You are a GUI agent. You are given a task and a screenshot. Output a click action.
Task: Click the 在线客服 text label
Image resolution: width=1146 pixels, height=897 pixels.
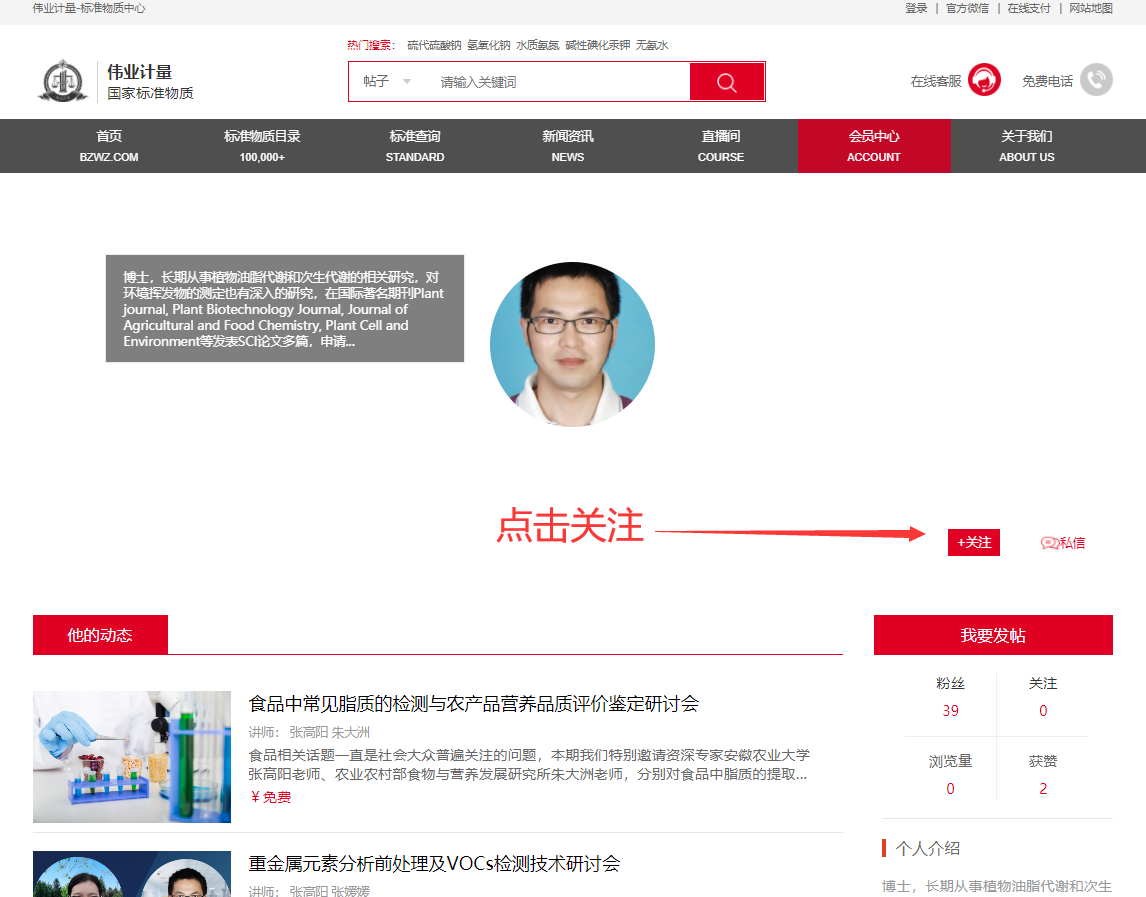tap(936, 81)
